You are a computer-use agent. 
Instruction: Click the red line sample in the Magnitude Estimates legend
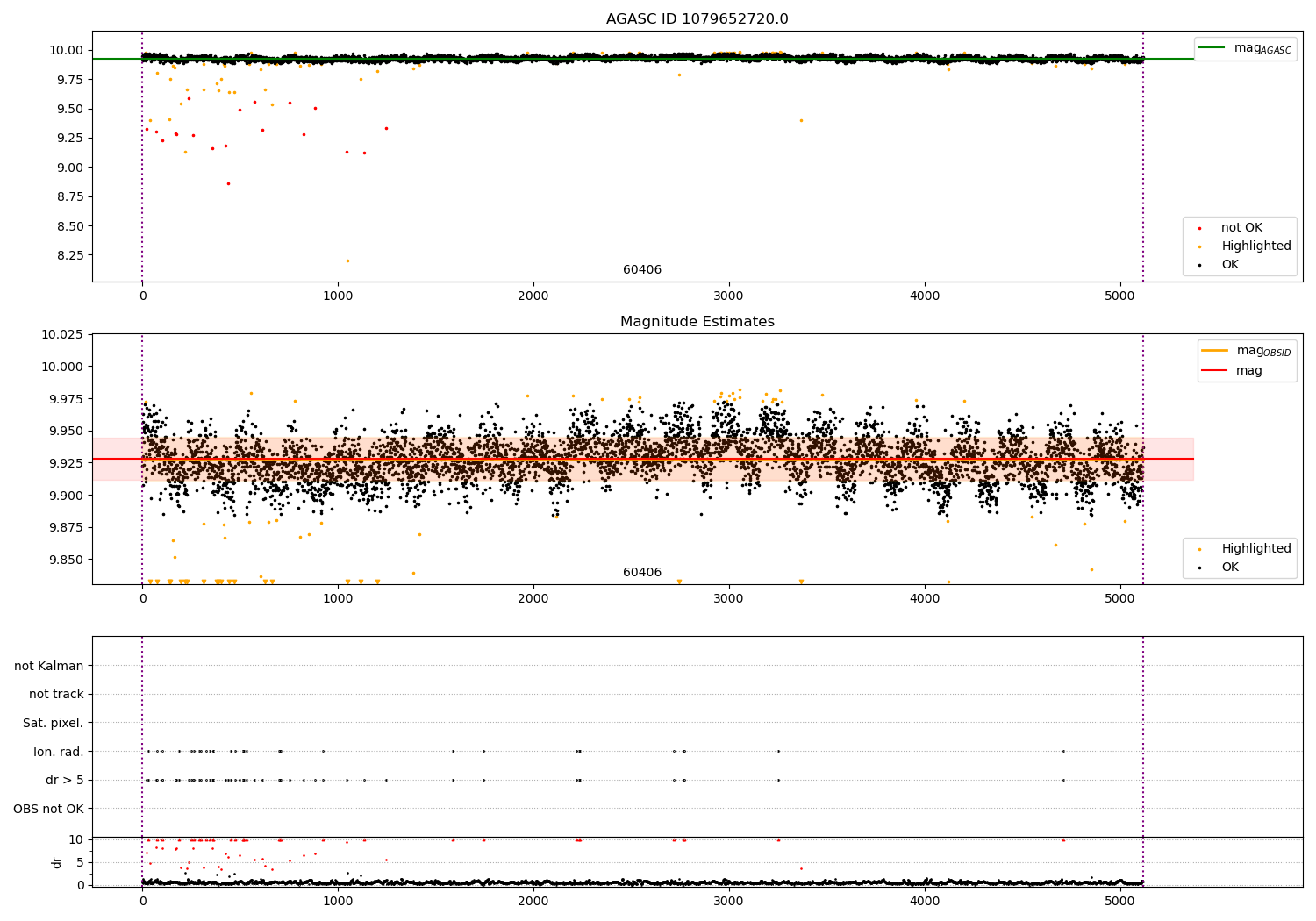(x=1215, y=370)
